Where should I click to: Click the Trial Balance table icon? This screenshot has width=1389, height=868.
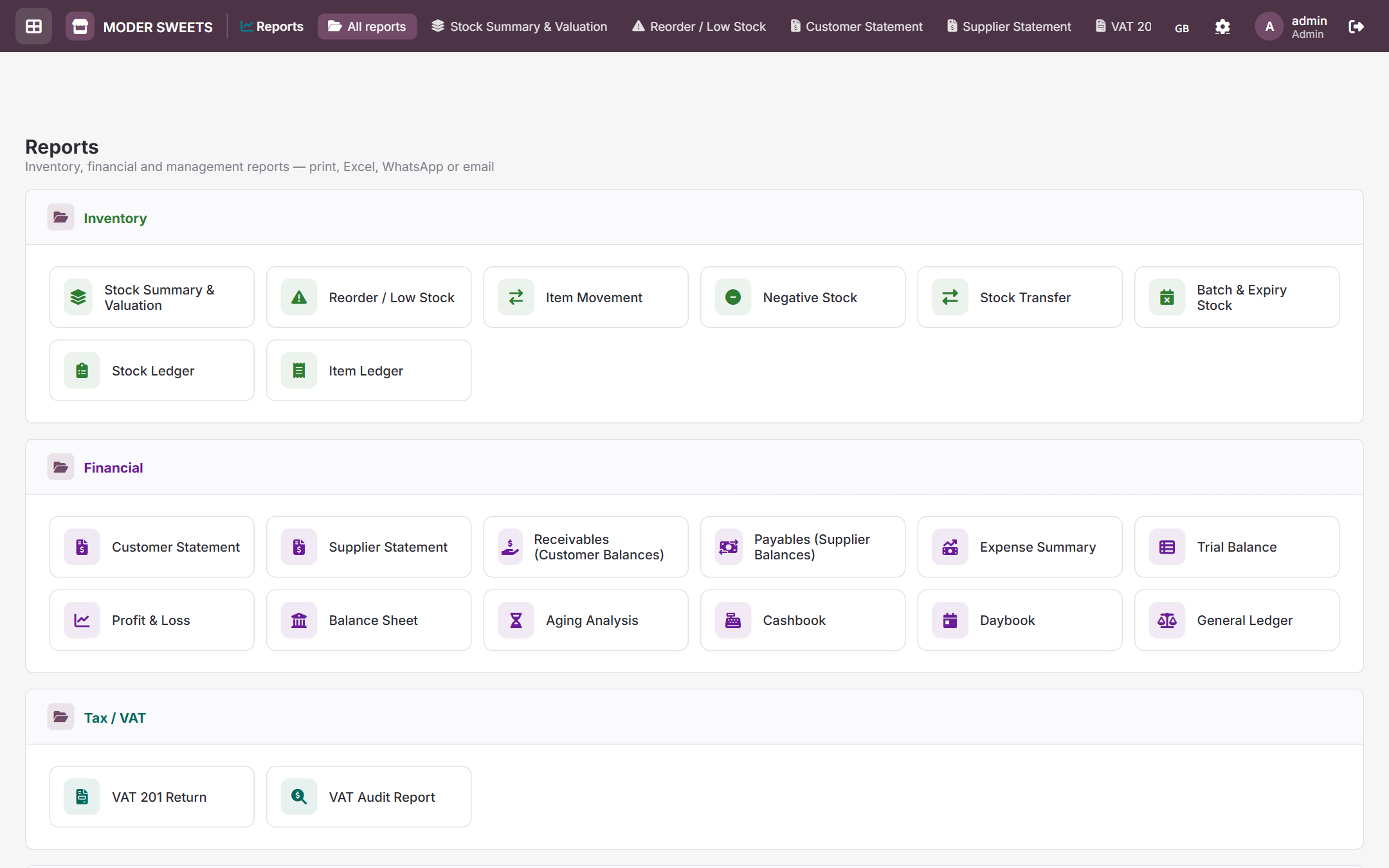(1167, 547)
